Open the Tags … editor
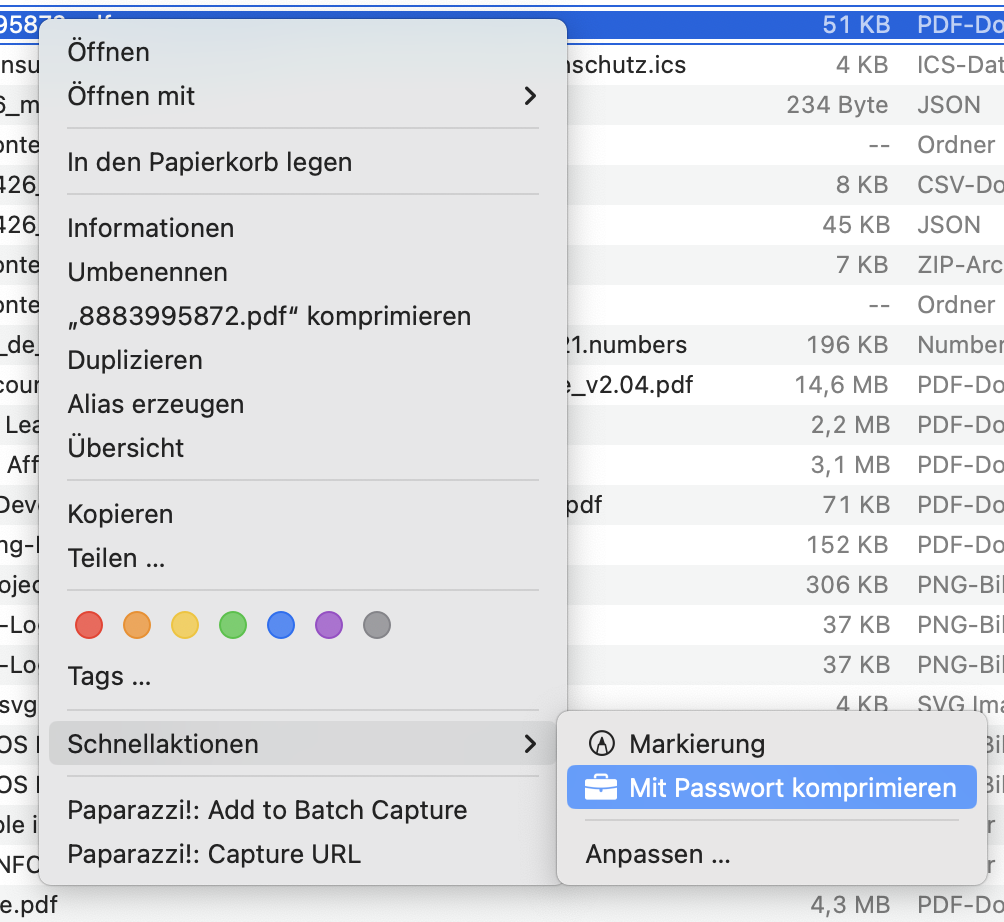Image resolution: width=1004 pixels, height=922 pixels. 109,677
